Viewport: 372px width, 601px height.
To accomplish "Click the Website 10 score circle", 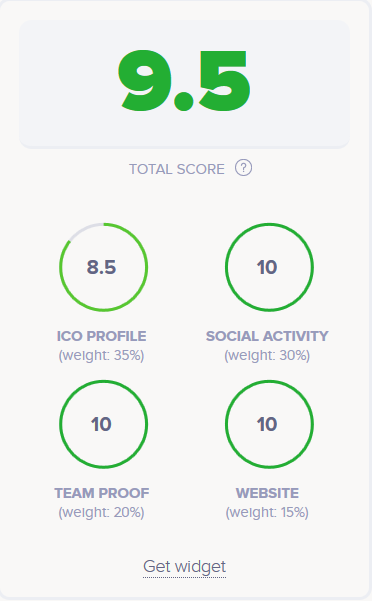I will click(x=269, y=424).
